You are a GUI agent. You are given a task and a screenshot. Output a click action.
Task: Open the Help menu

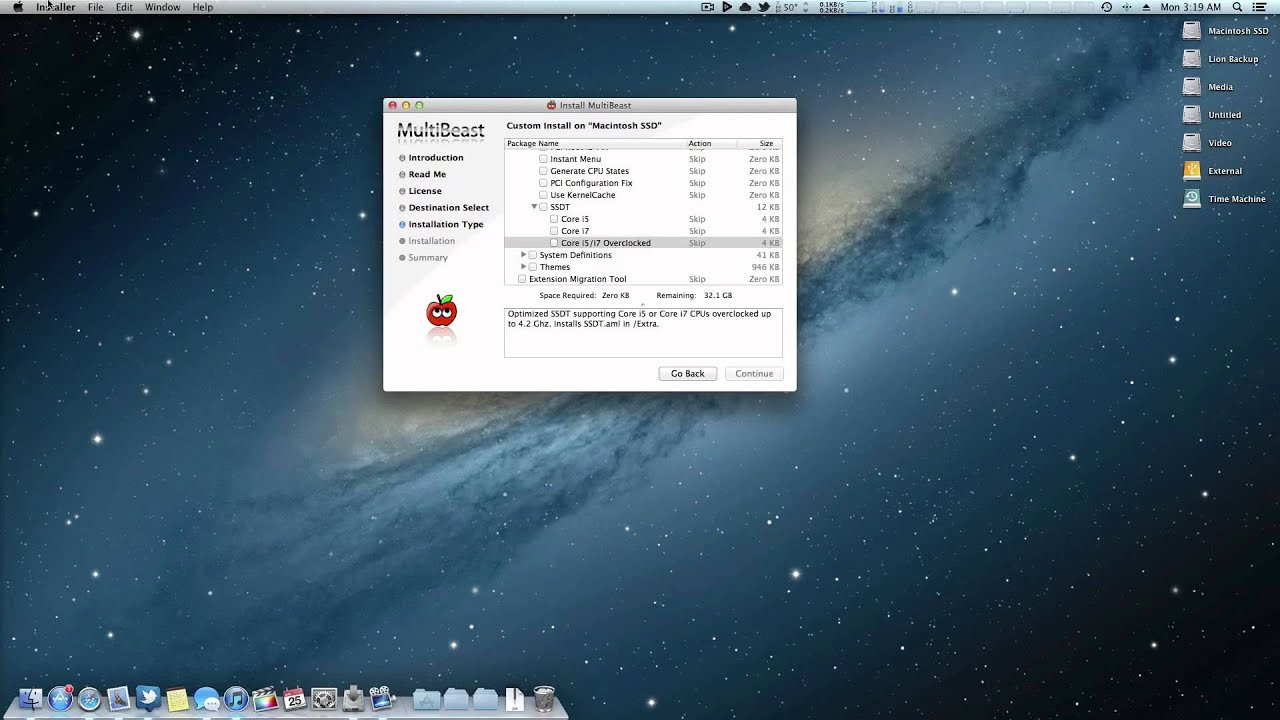tap(203, 7)
